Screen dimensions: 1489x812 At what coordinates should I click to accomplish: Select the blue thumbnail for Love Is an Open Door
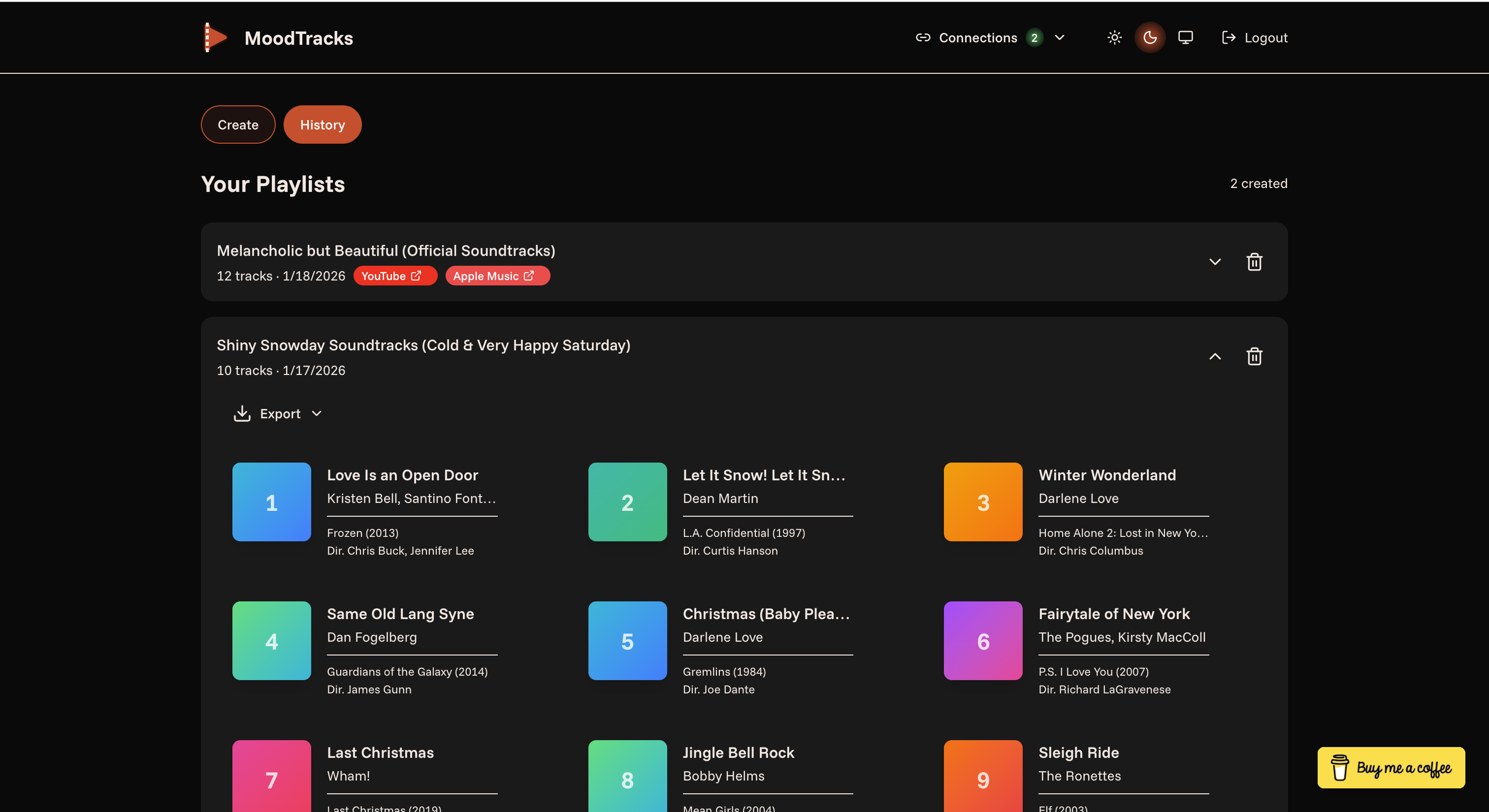pos(271,502)
